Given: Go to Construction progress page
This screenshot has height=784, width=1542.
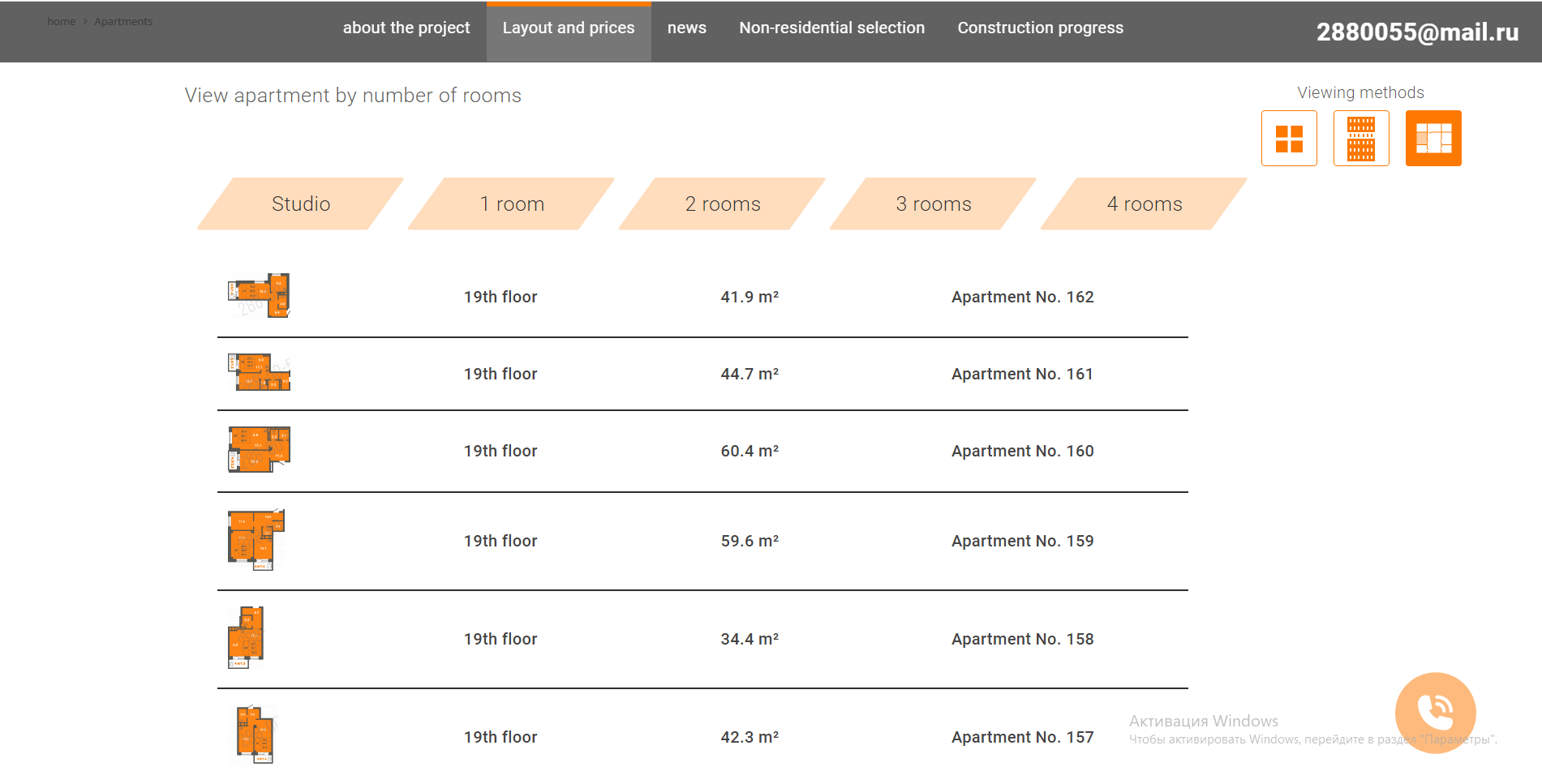Looking at the screenshot, I should (1041, 28).
